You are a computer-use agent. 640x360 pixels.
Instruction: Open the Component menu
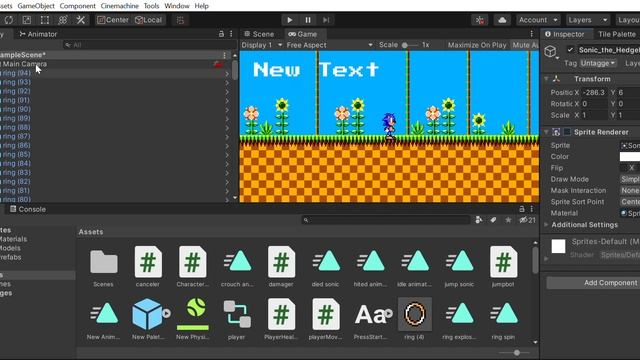[78, 6]
